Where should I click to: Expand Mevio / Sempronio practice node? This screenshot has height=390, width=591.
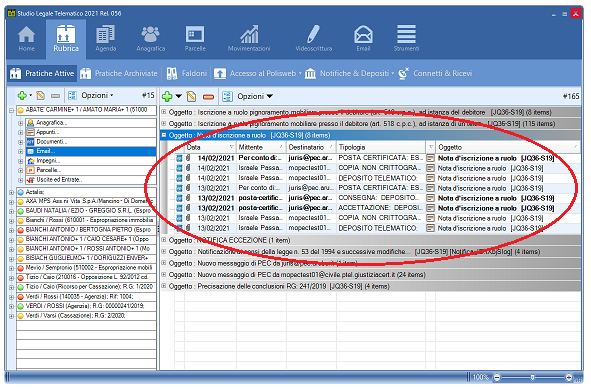point(11,268)
